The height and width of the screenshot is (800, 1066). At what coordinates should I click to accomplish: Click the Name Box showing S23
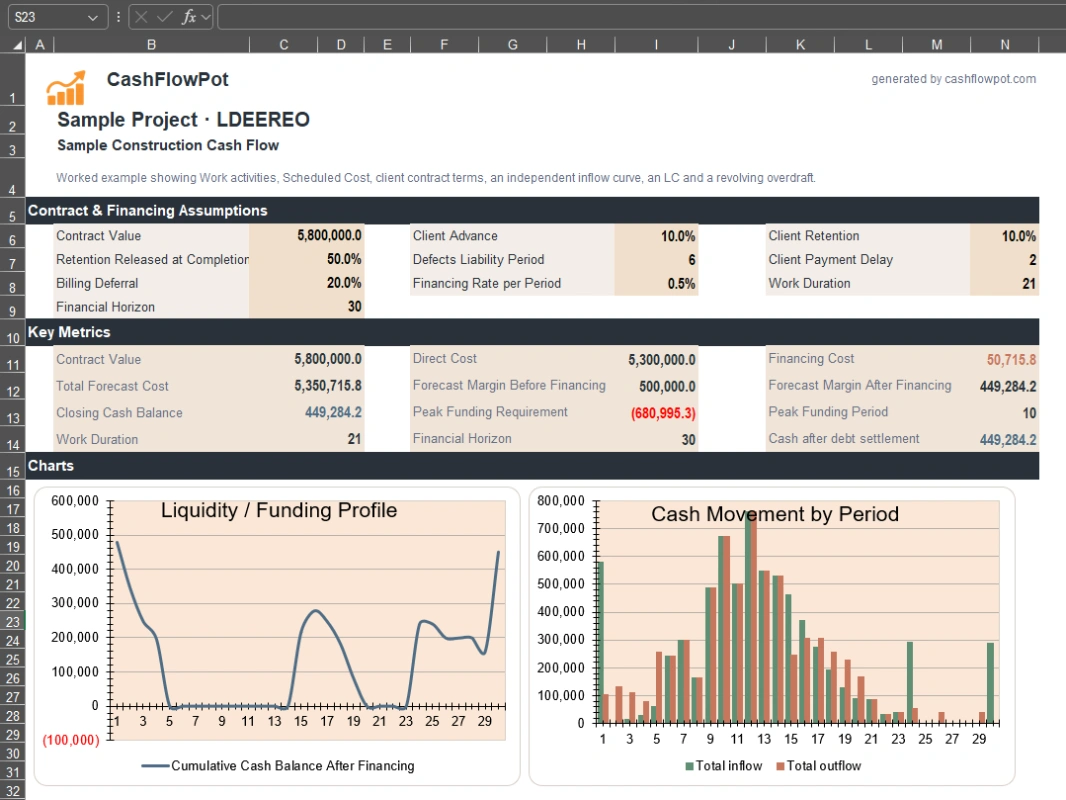[x=57, y=17]
